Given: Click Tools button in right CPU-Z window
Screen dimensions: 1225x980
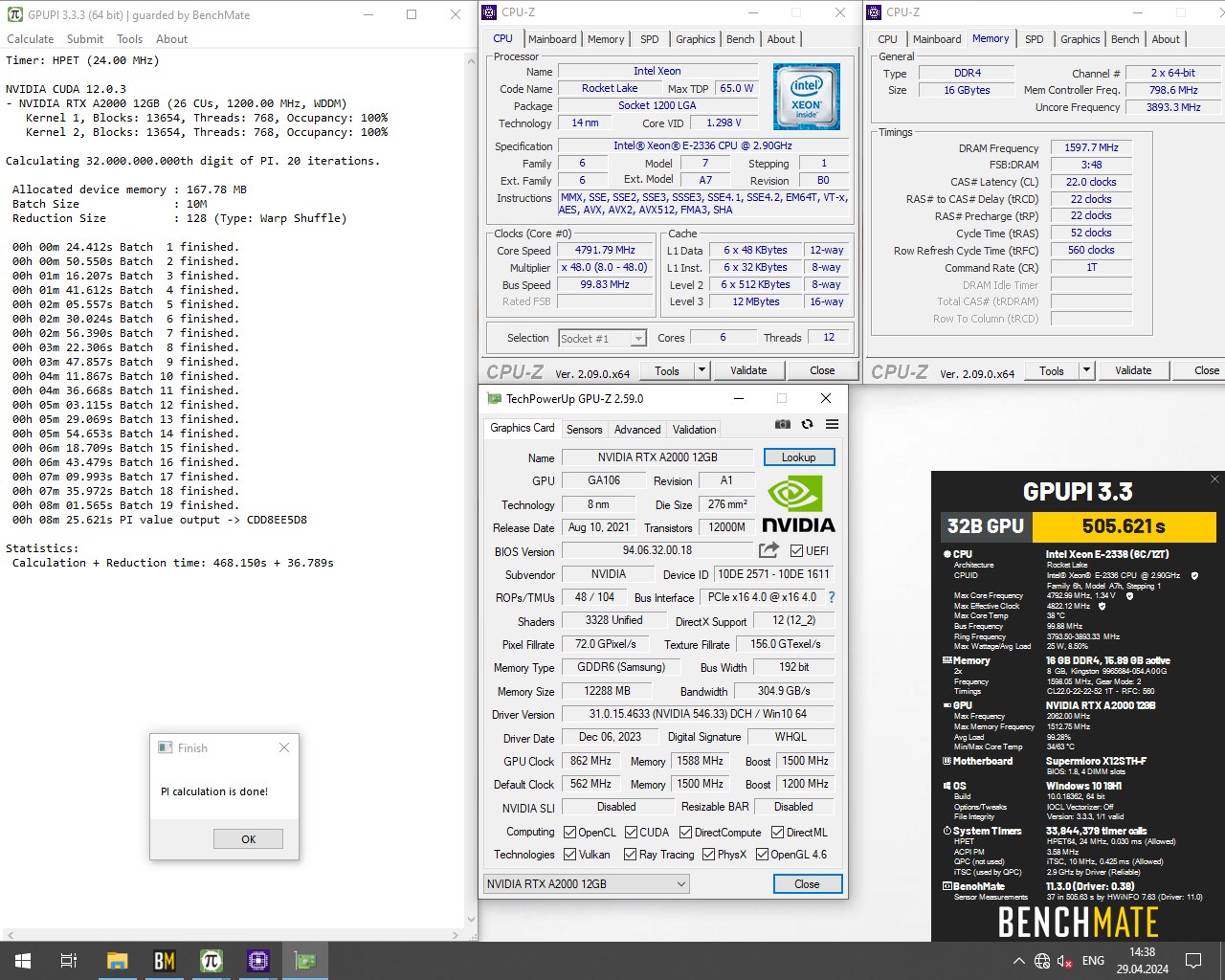Looking at the screenshot, I should pyautogui.click(x=1052, y=370).
